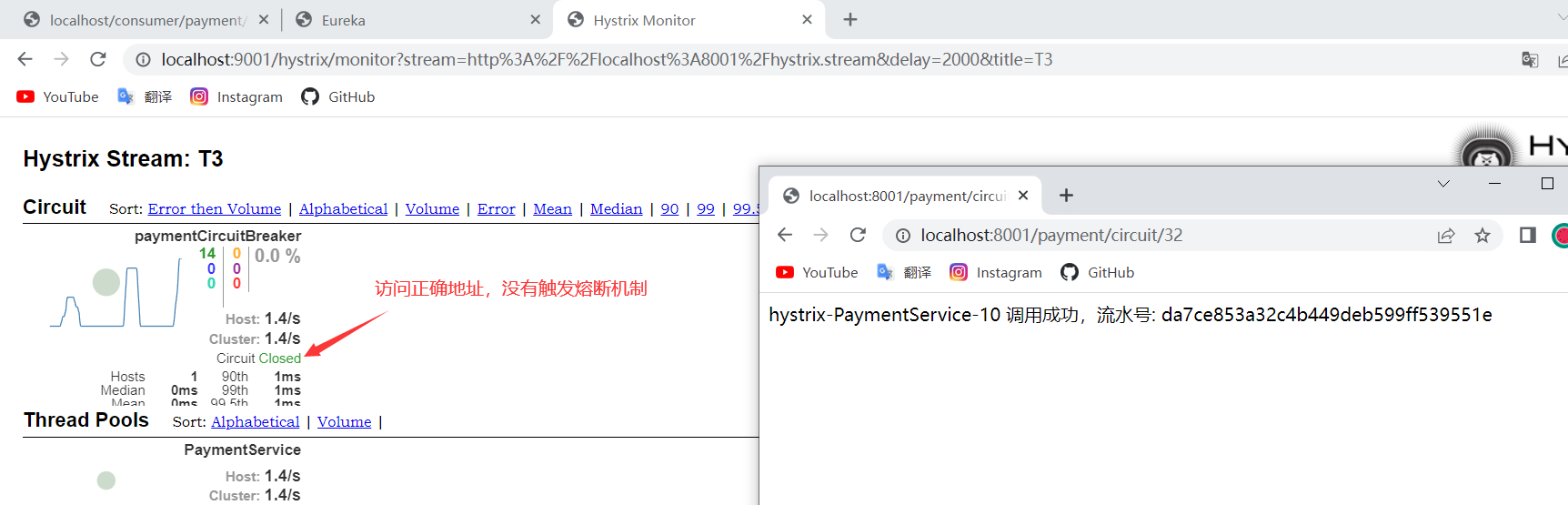Open GitHub bookmark in localhost:8001 window
This screenshot has width=1568, height=505.
[1098, 272]
